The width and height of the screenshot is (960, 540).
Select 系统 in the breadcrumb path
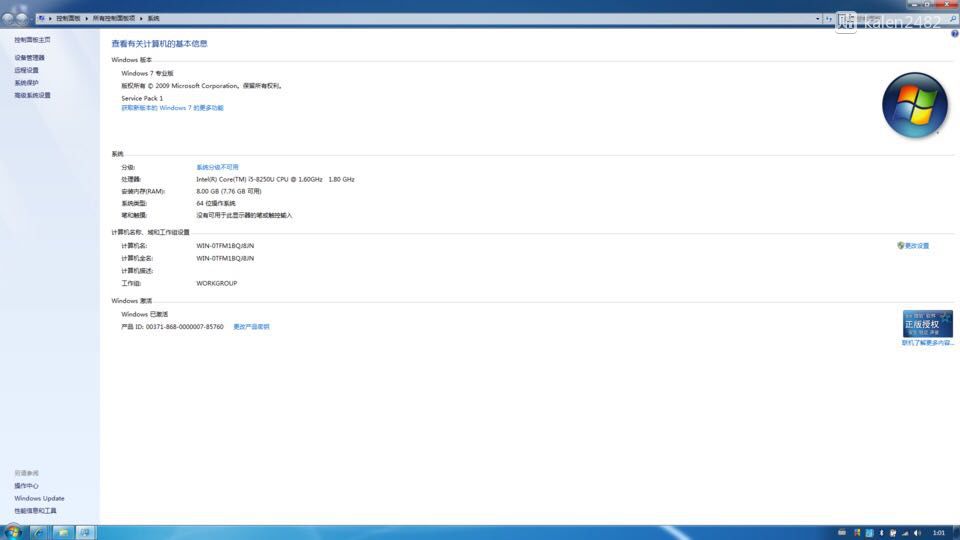(x=154, y=18)
